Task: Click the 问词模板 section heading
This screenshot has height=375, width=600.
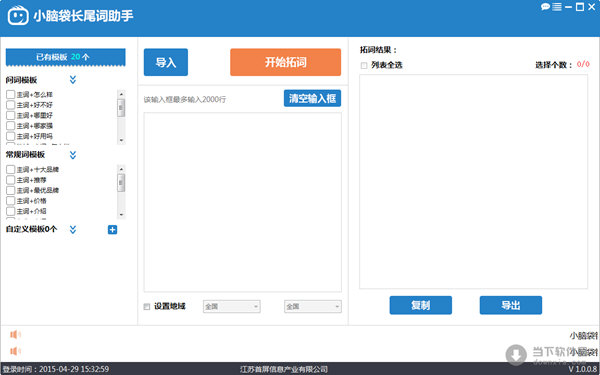Action: tap(21, 80)
